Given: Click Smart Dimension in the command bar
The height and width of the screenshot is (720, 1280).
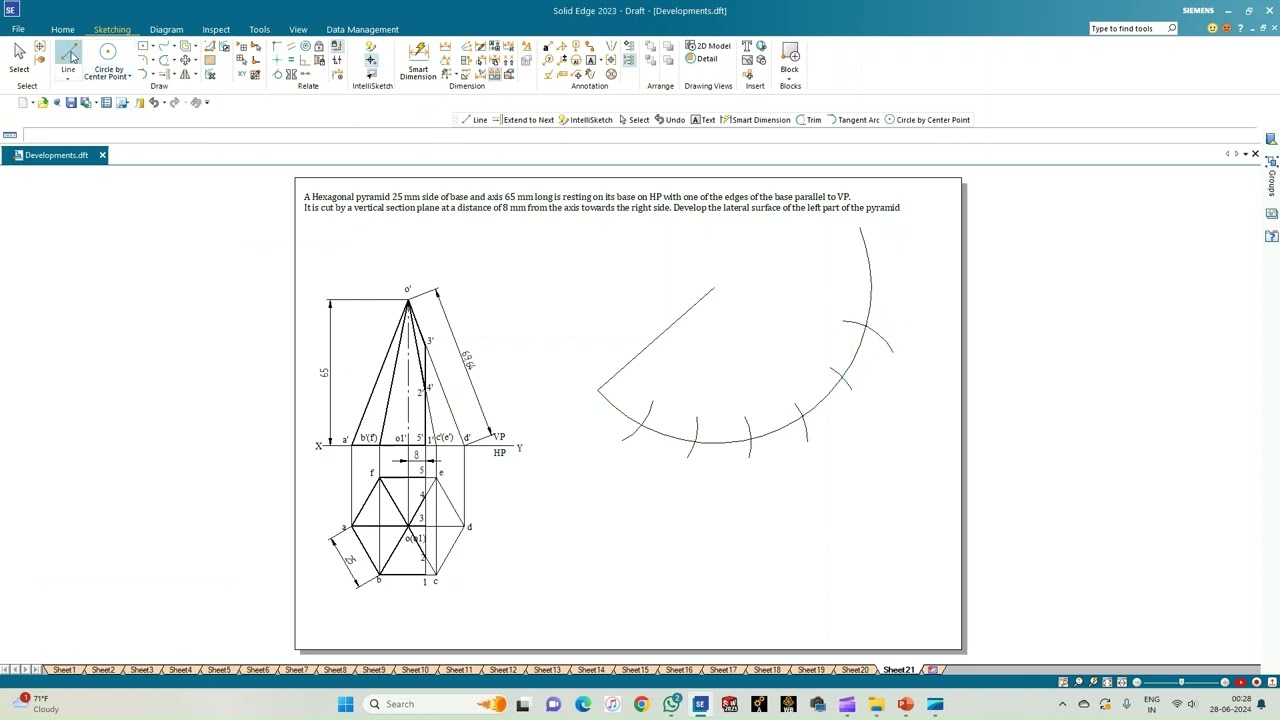Looking at the screenshot, I should [755, 120].
